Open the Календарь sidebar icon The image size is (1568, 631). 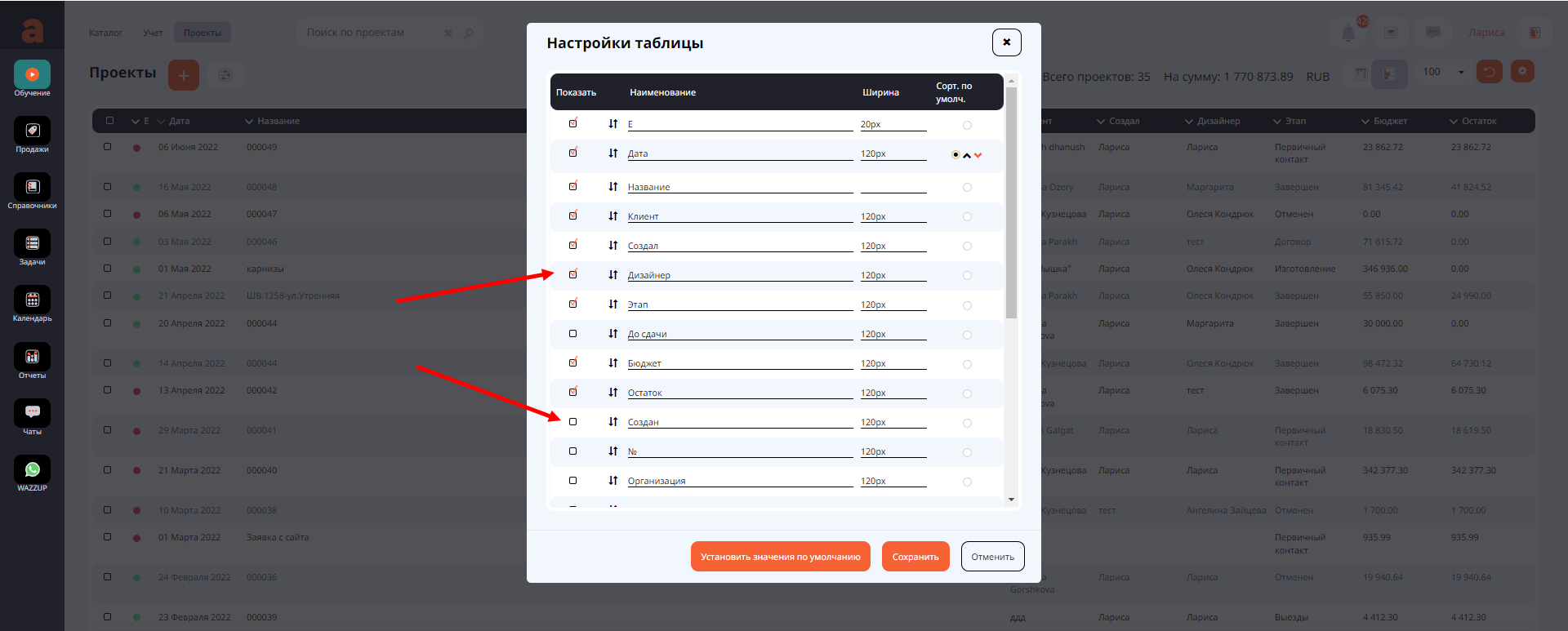[x=32, y=300]
